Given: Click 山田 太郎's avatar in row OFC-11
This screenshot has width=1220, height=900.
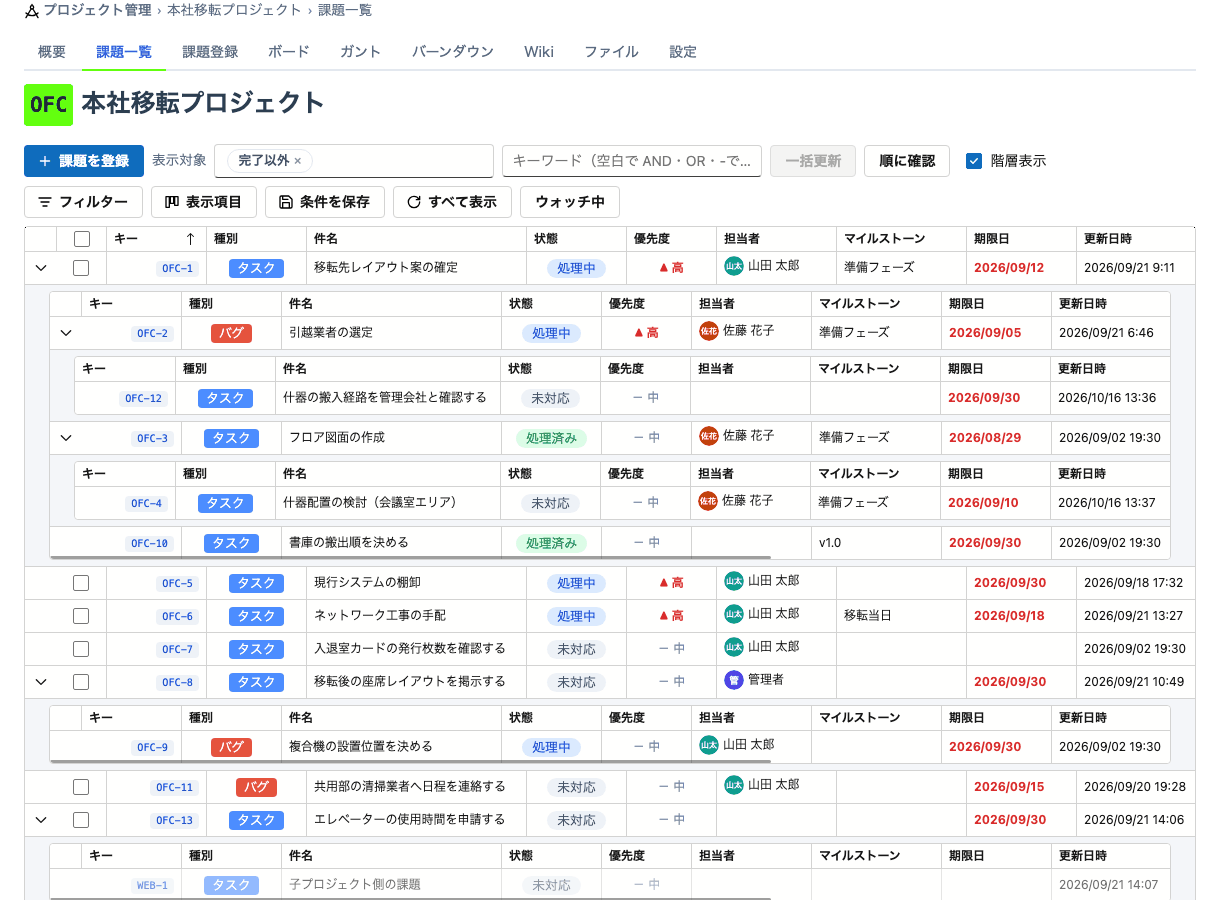Looking at the screenshot, I should point(734,785).
